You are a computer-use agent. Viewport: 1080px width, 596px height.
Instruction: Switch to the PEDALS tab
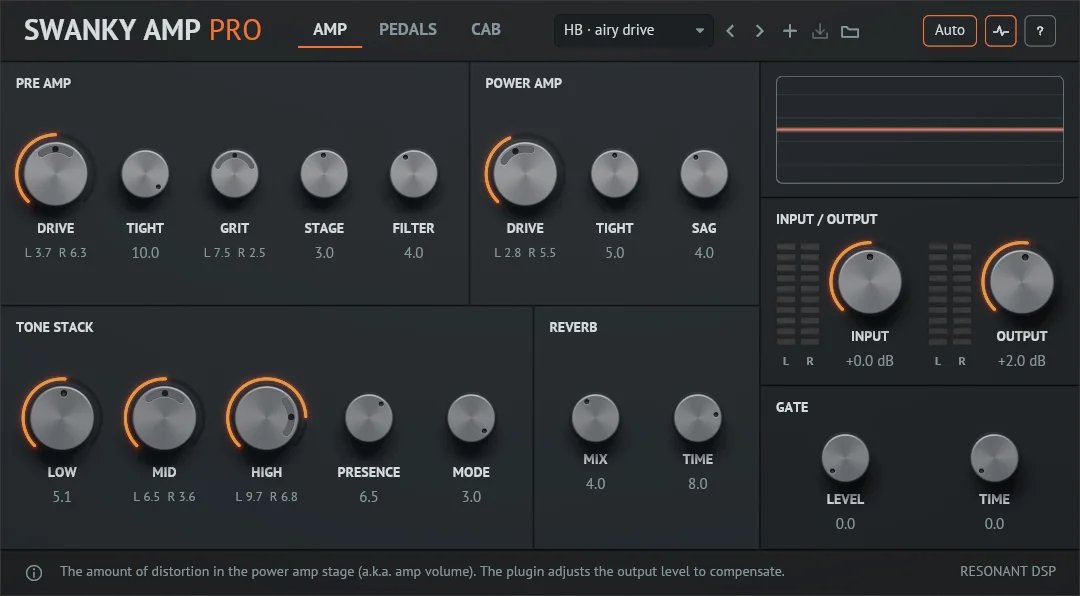(408, 30)
